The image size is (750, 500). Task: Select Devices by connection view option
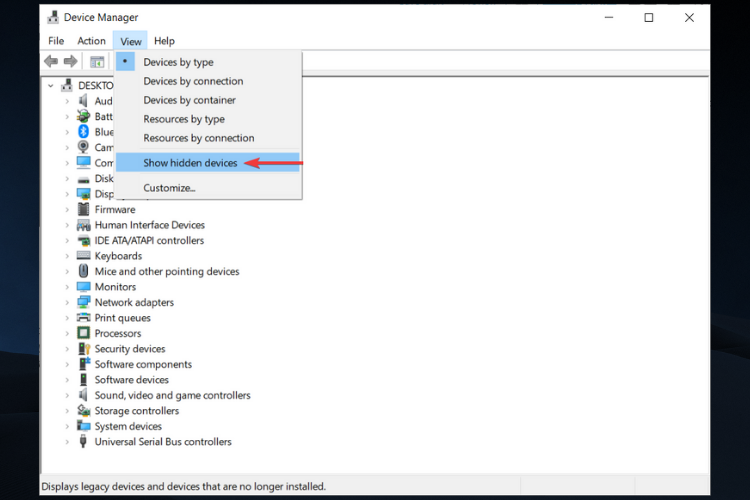click(209, 81)
